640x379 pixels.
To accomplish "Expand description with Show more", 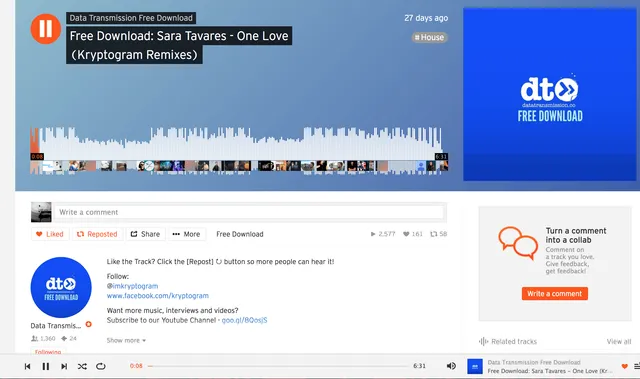I will coord(126,340).
